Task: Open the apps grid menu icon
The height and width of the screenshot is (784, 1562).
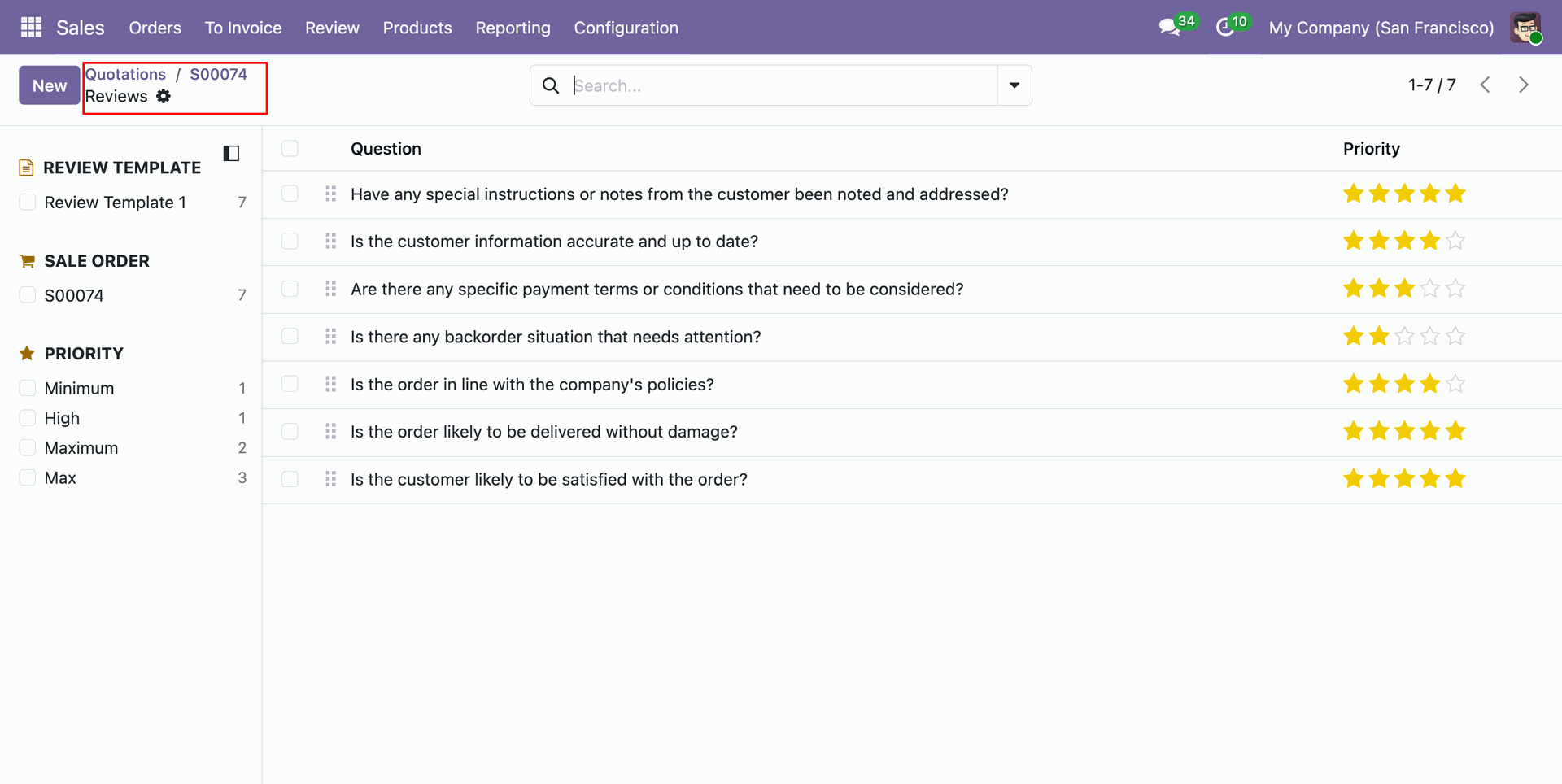Action: click(31, 28)
